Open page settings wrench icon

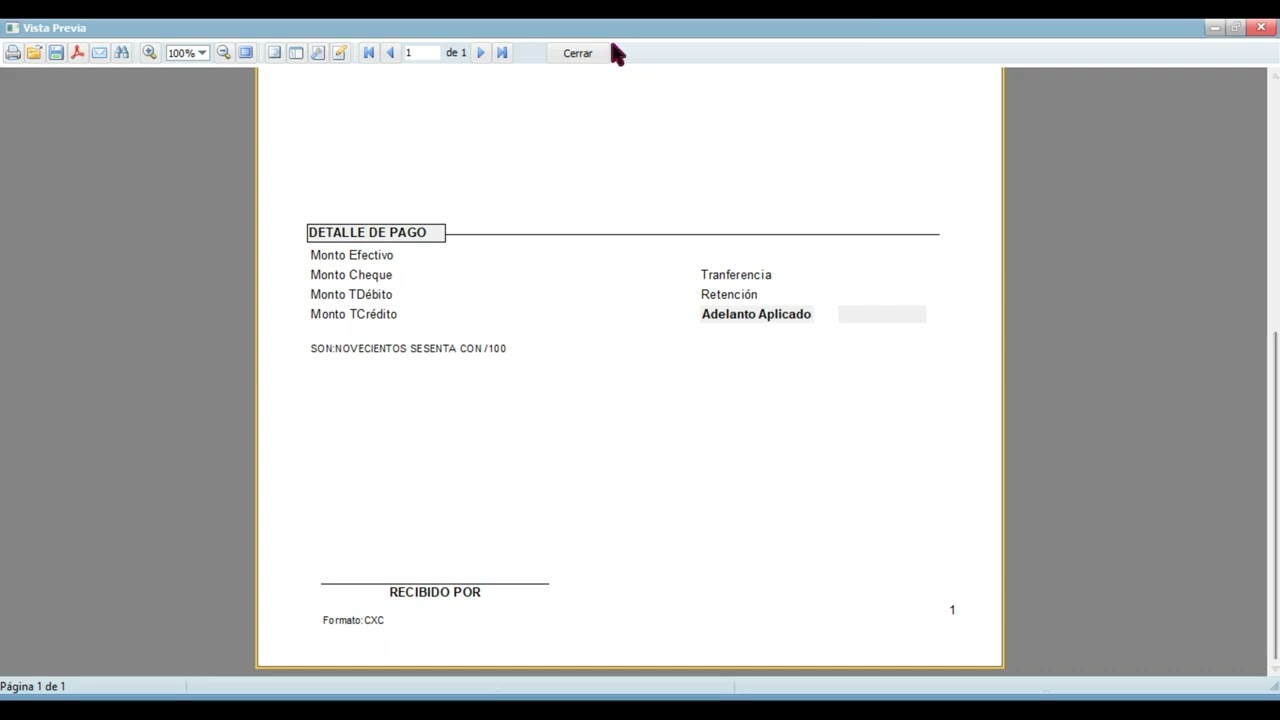coord(318,53)
